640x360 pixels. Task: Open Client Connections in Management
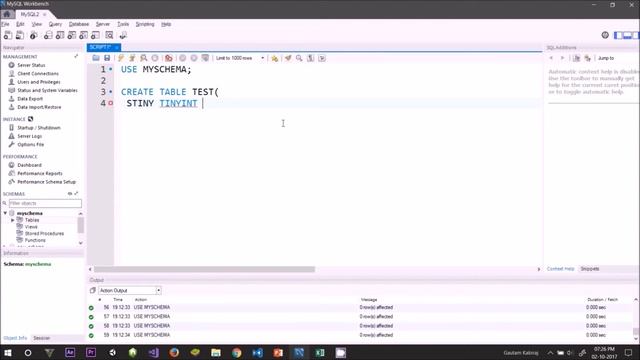pyautogui.click(x=38, y=73)
